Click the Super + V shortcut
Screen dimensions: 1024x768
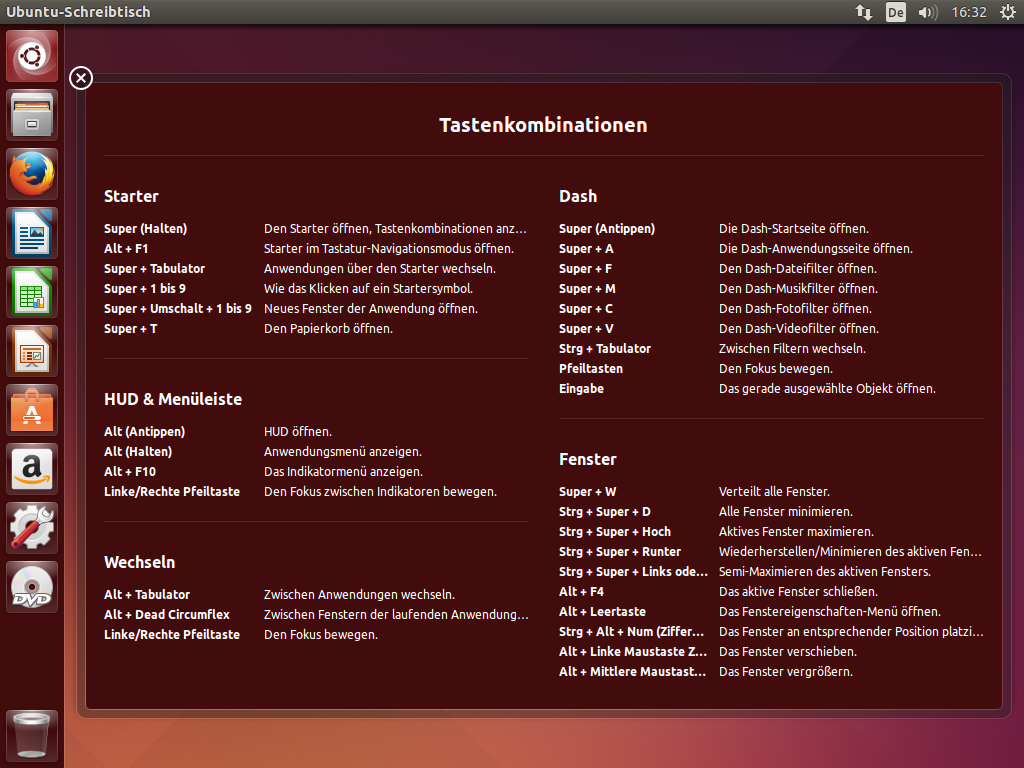[586, 328]
